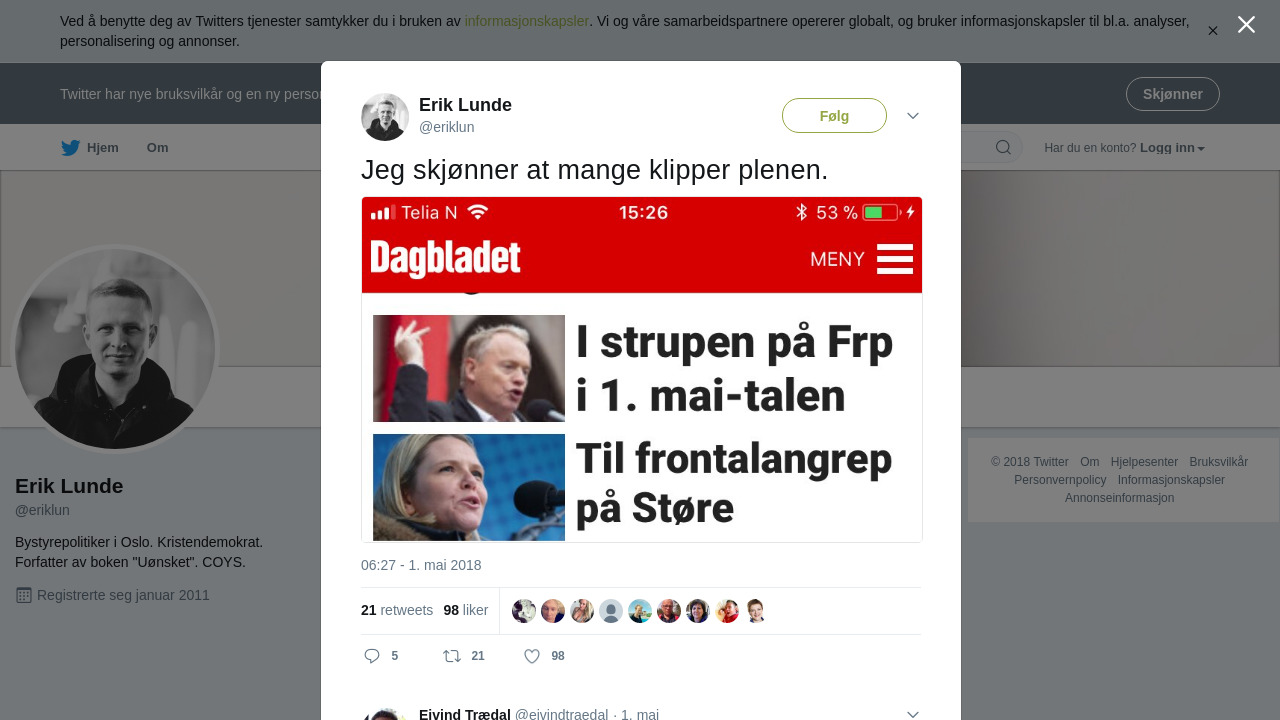
Task: Follow the informasjonskapsler link in the notice
Action: (x=527, y=21)
